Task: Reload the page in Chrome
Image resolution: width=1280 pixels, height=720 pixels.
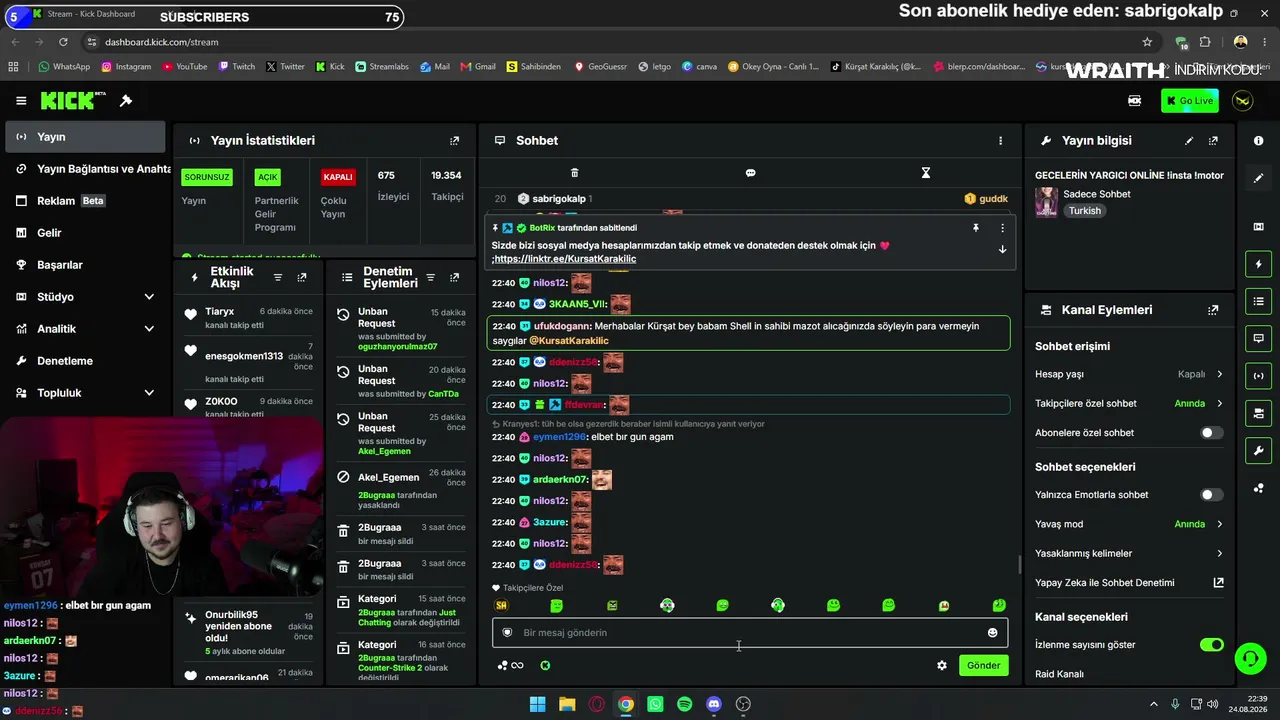Action: point(63,42)
